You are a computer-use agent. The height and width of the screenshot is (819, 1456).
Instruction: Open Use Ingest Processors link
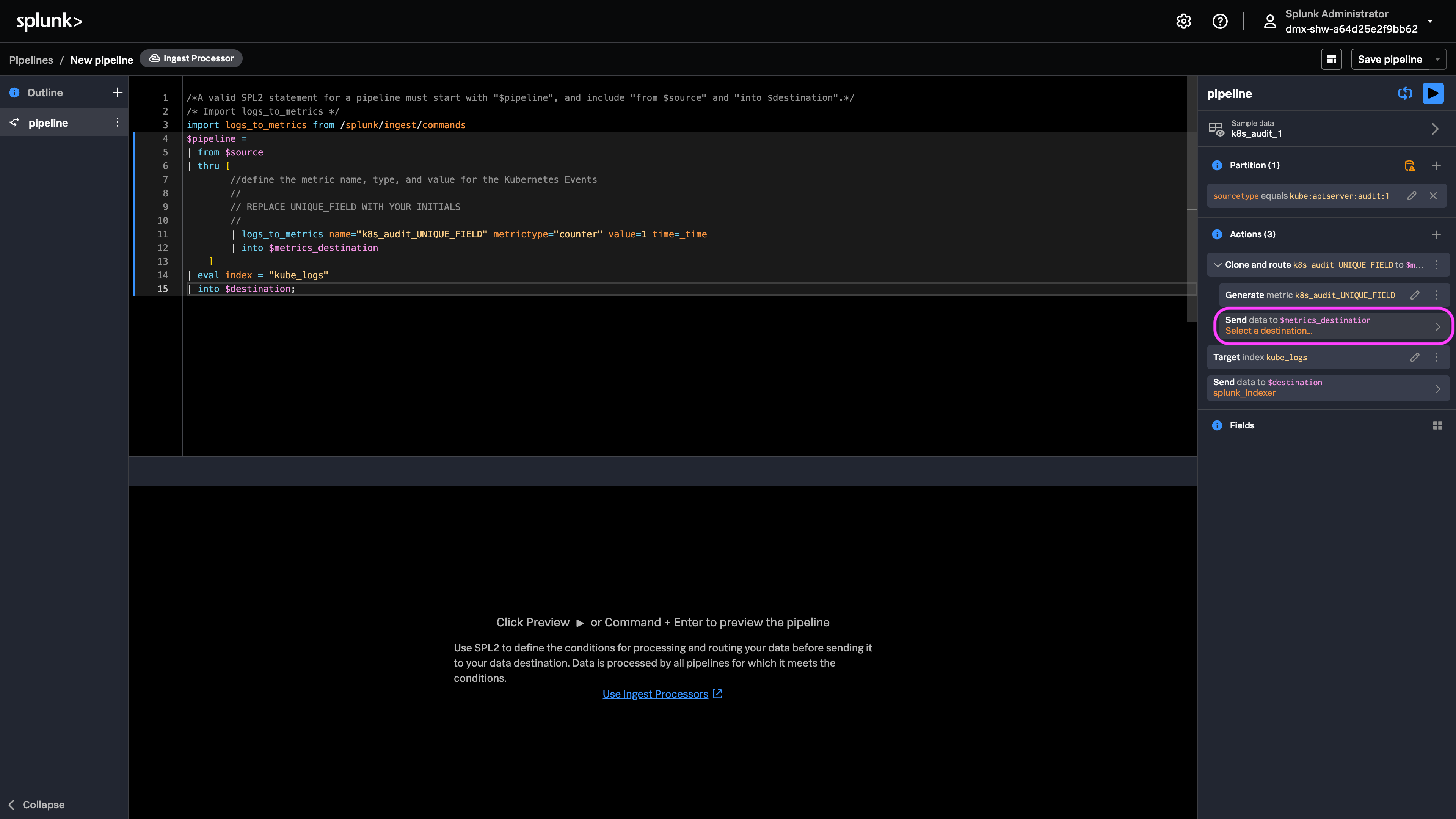[x=662, y=694]
